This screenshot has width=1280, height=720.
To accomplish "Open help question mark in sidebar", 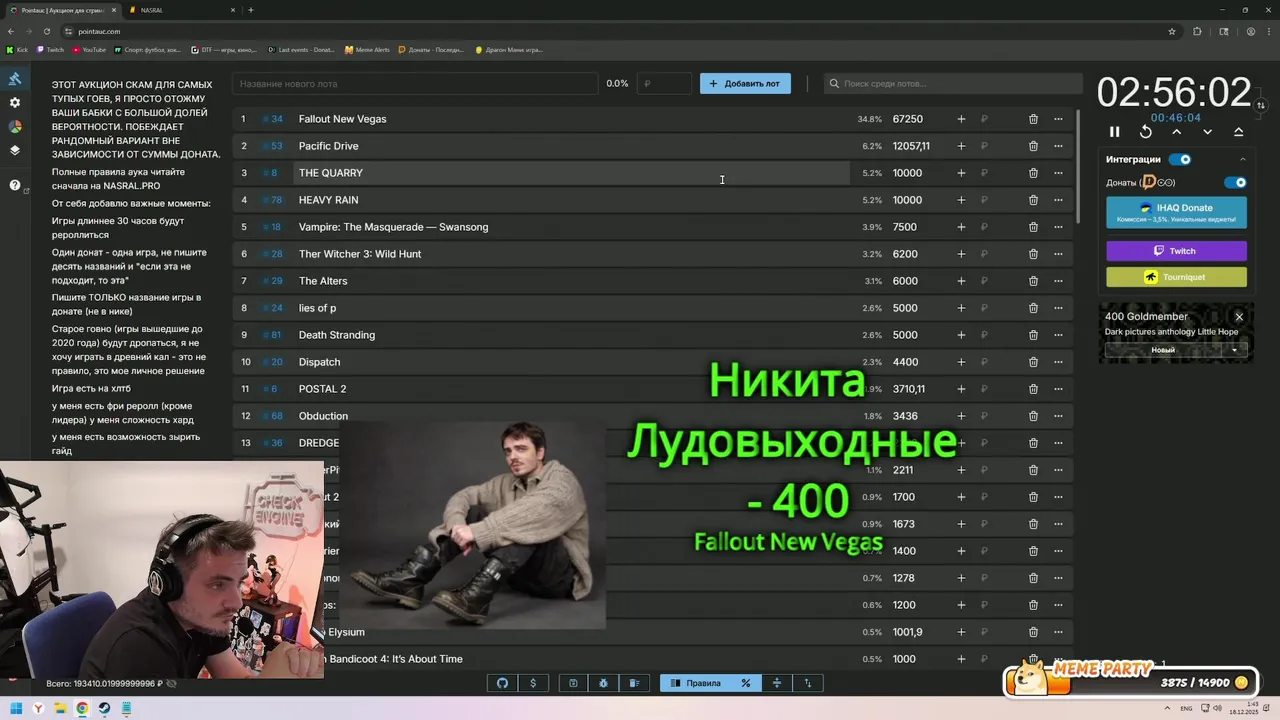I will 15,185.
